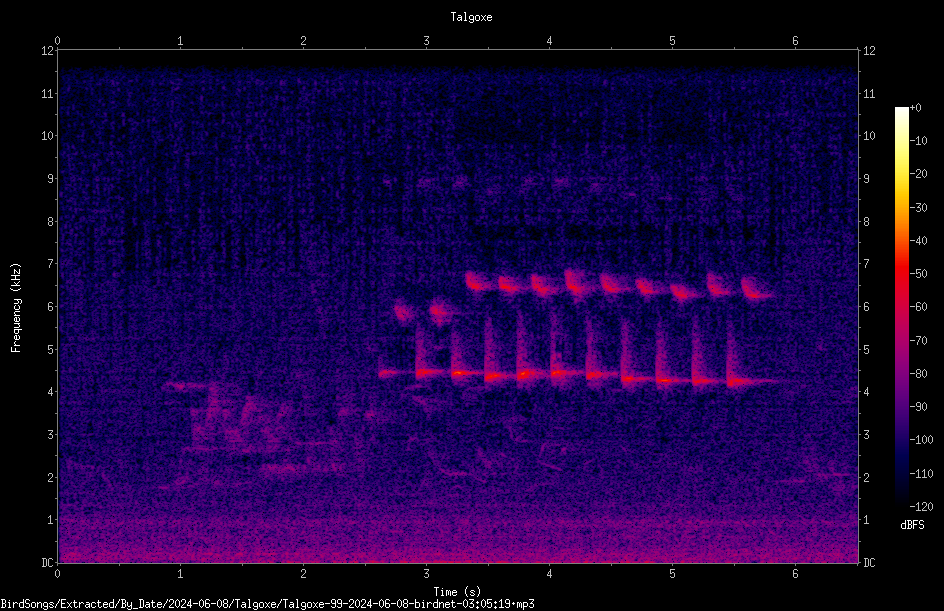
Task: Click the -50 label on color scale
Action: 919,274
